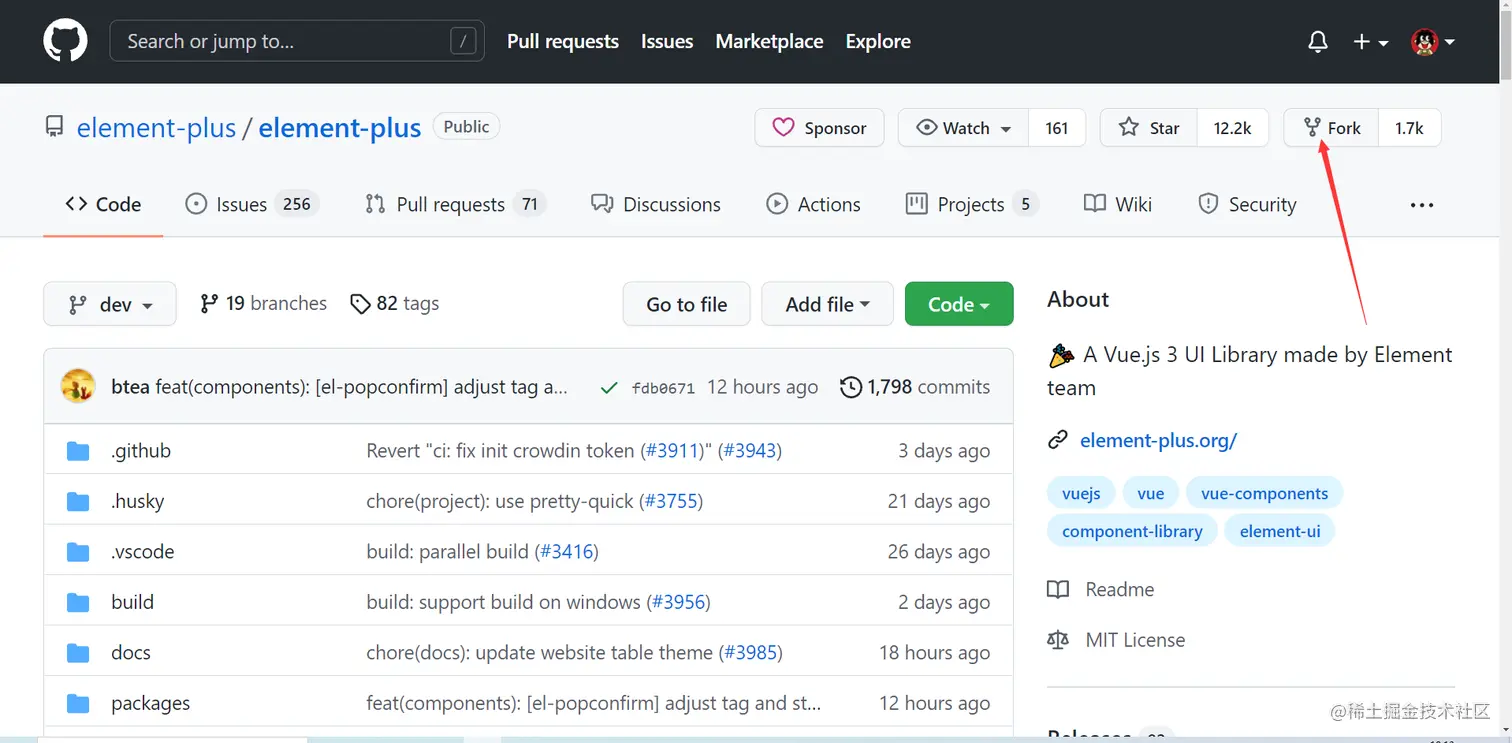
Task: Click the Sponsor heart button
Action: coord(820,128)
